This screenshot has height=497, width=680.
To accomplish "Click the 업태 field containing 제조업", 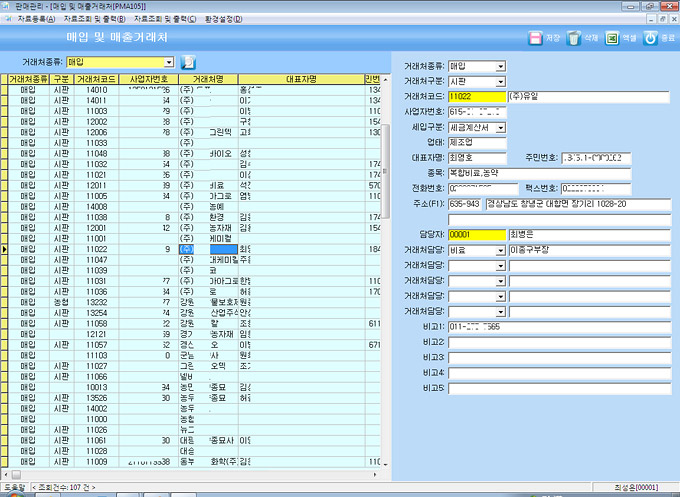I will (x=477, y=143).
